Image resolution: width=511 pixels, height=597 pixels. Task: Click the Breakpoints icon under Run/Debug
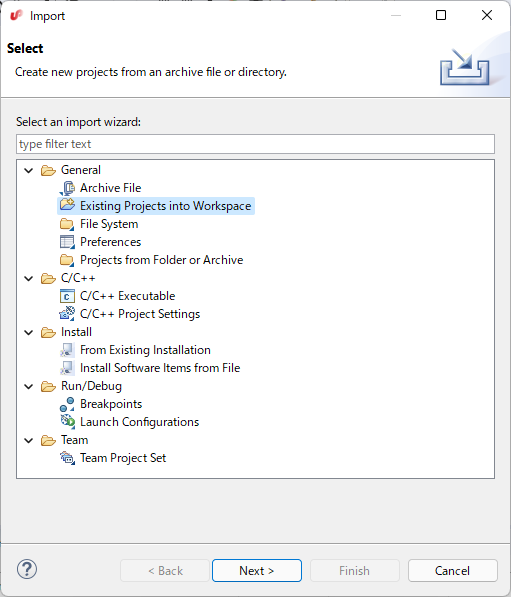pyautogui.click(x=67, y=404)
